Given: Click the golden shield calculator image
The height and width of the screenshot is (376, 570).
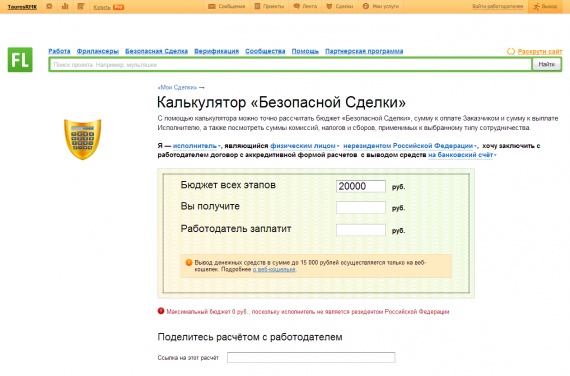Looking at the screenshot, I should 83,139.
